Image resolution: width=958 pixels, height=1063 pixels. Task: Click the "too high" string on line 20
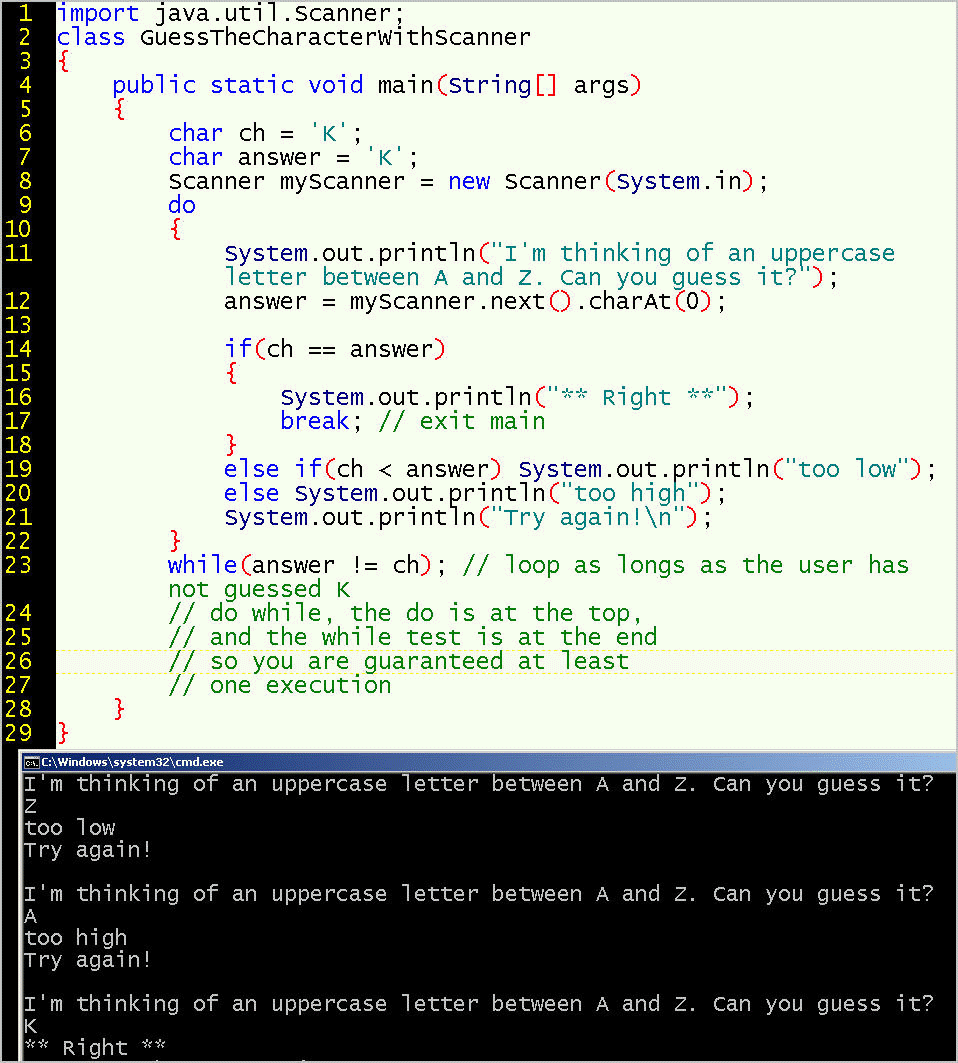click(629, 494)
